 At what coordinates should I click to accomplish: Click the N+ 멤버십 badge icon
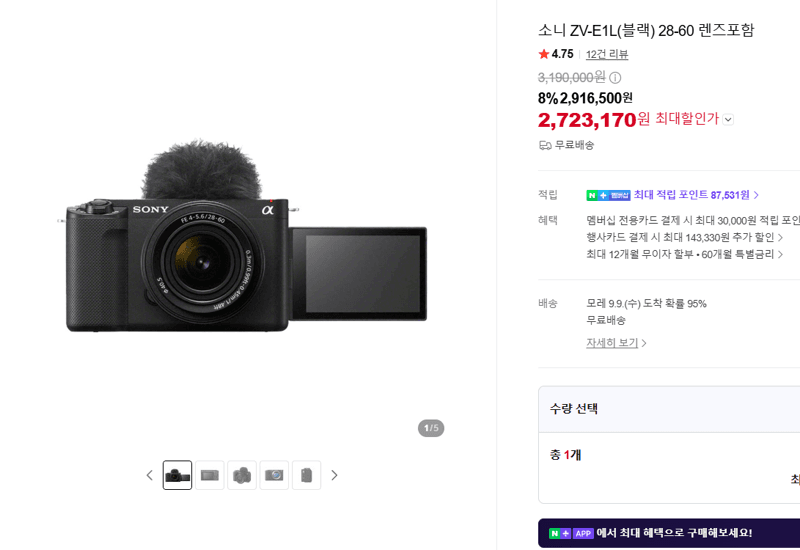608,195
